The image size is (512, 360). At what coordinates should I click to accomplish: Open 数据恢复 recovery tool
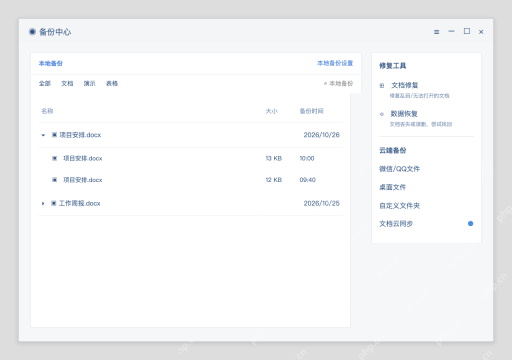pos(404,114)
